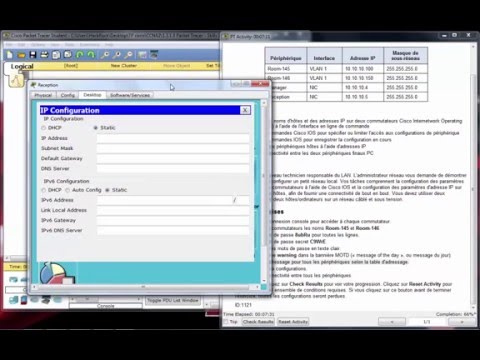The width and height of the screenshot is (480, 360).
Task: Click the DNS Server input field
Action: click(x=173, y=169)
